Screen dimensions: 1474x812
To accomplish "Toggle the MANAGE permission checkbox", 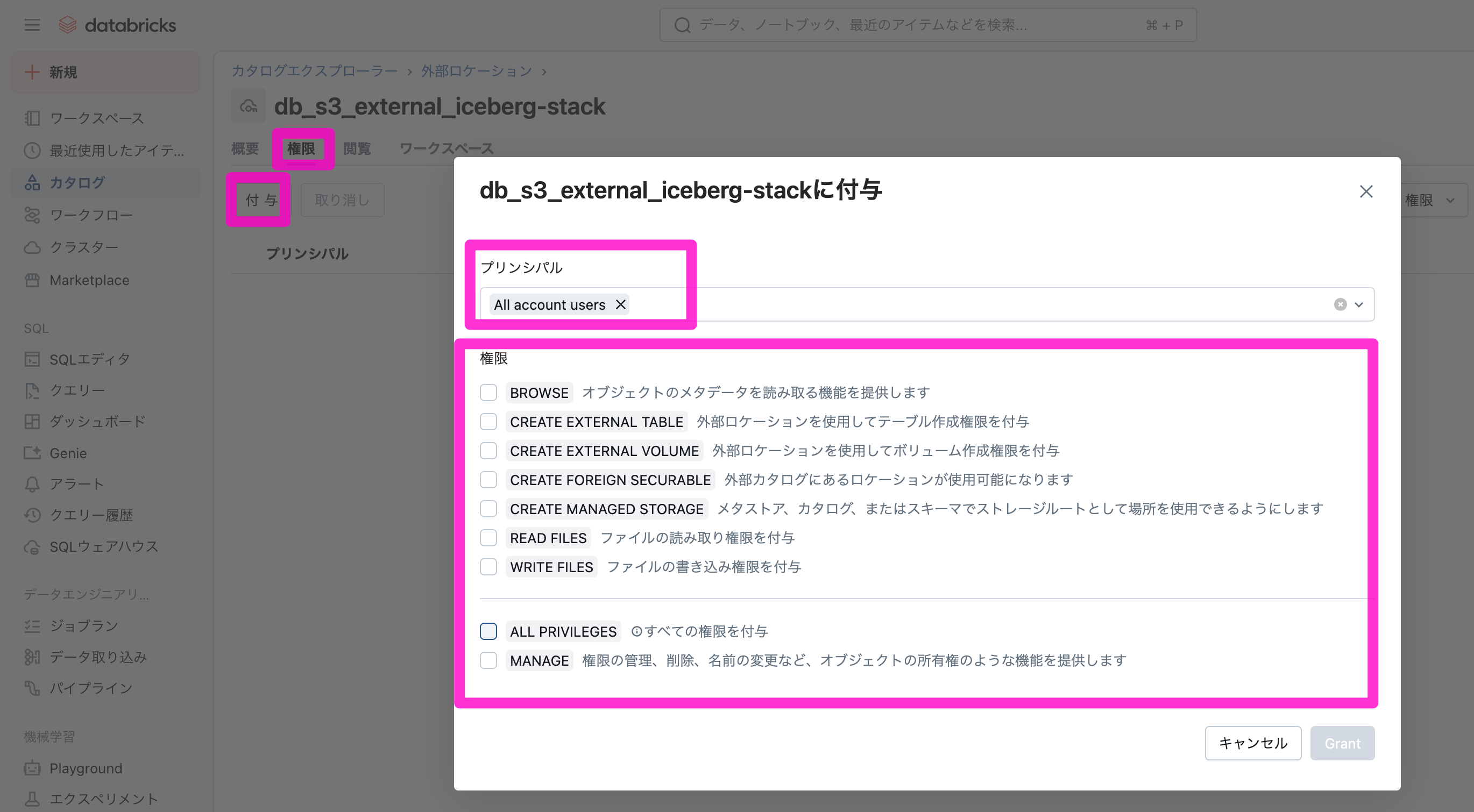I will click(488, 660).
